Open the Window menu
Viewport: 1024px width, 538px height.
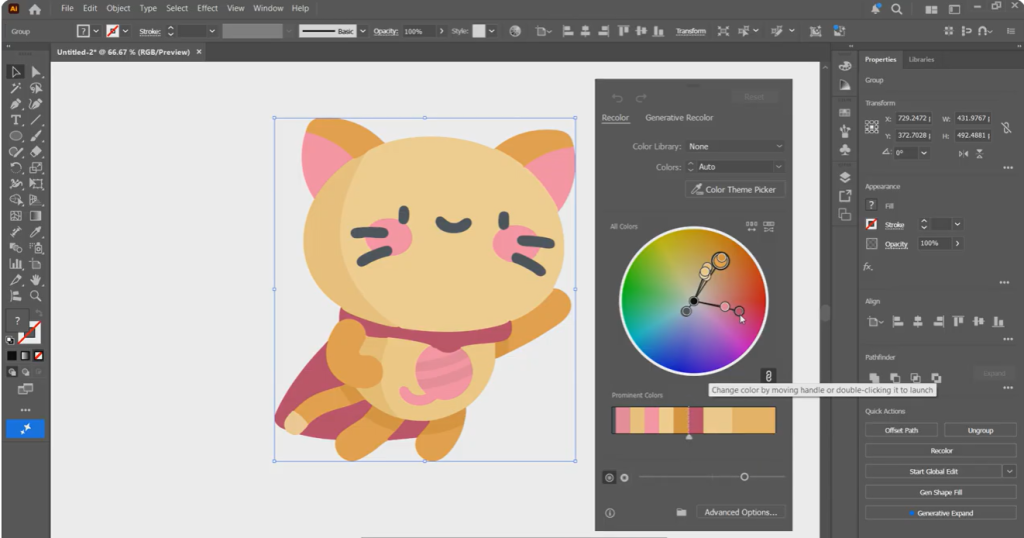point(268,8)
